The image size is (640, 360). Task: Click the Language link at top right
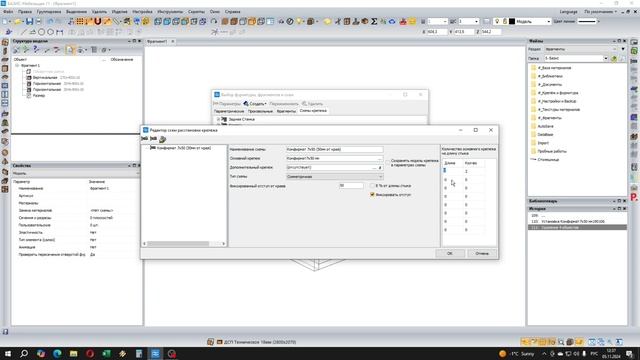pos(569,12)
